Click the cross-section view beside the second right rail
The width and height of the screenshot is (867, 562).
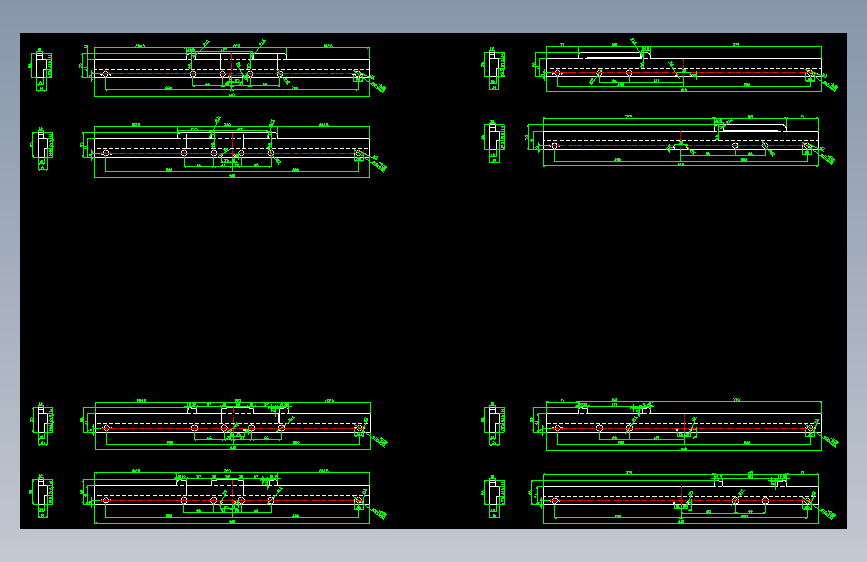494,142
